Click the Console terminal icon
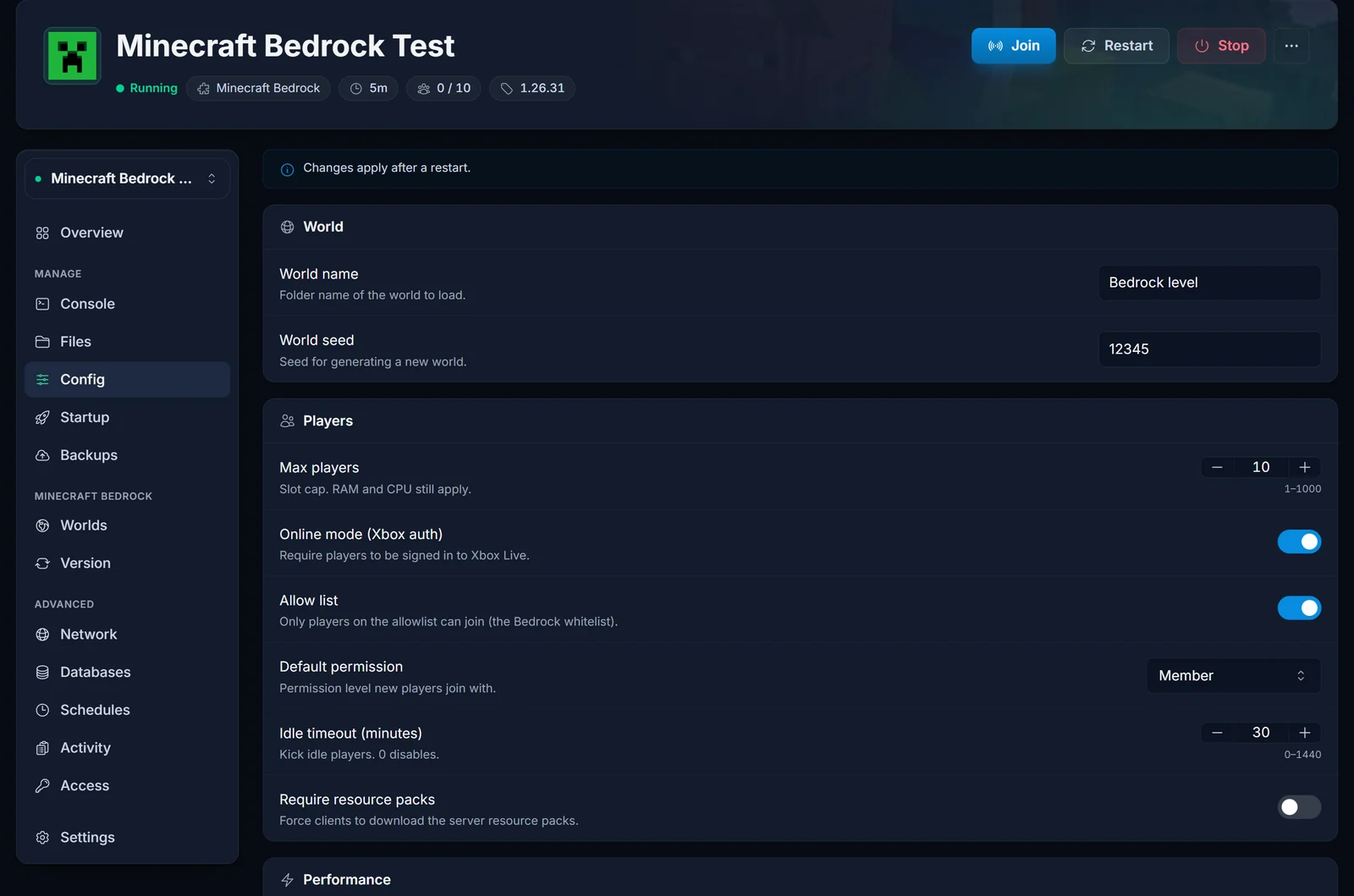The width and height of the screenshot is (1354, 896). (42, 304)
